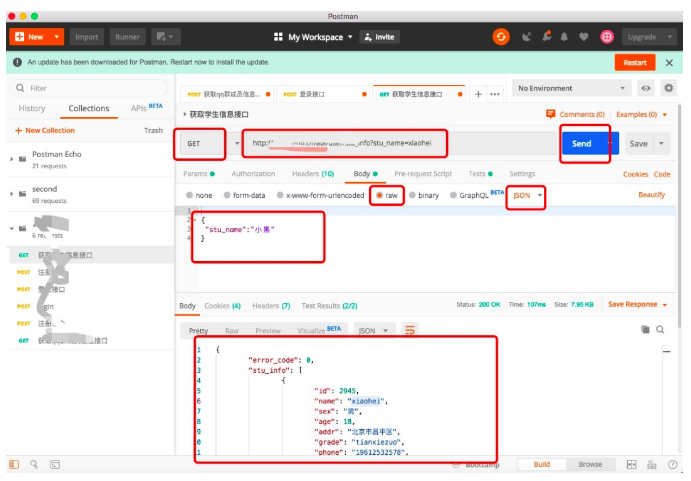Screen dimensions: 691x481
Task: Open the help question mark icon
Action: click(x=672, y=464)
